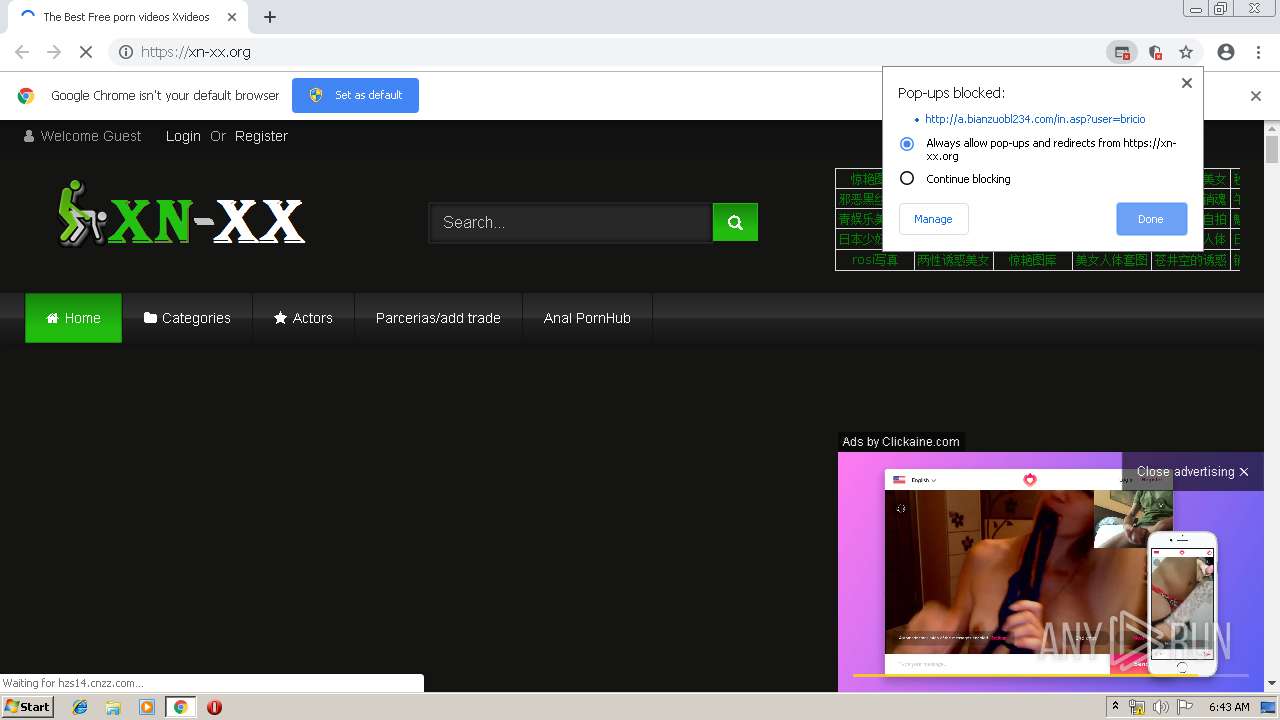This screenshot has height=720, width=1280.
Task: Click the network tray icon
Action: click(1137, 707)
